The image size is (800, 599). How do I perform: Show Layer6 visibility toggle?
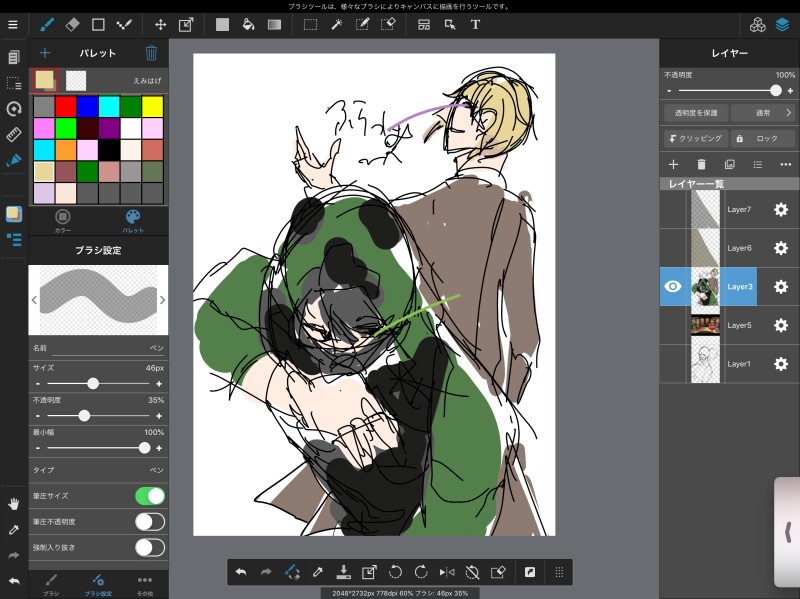click(672, 248)
